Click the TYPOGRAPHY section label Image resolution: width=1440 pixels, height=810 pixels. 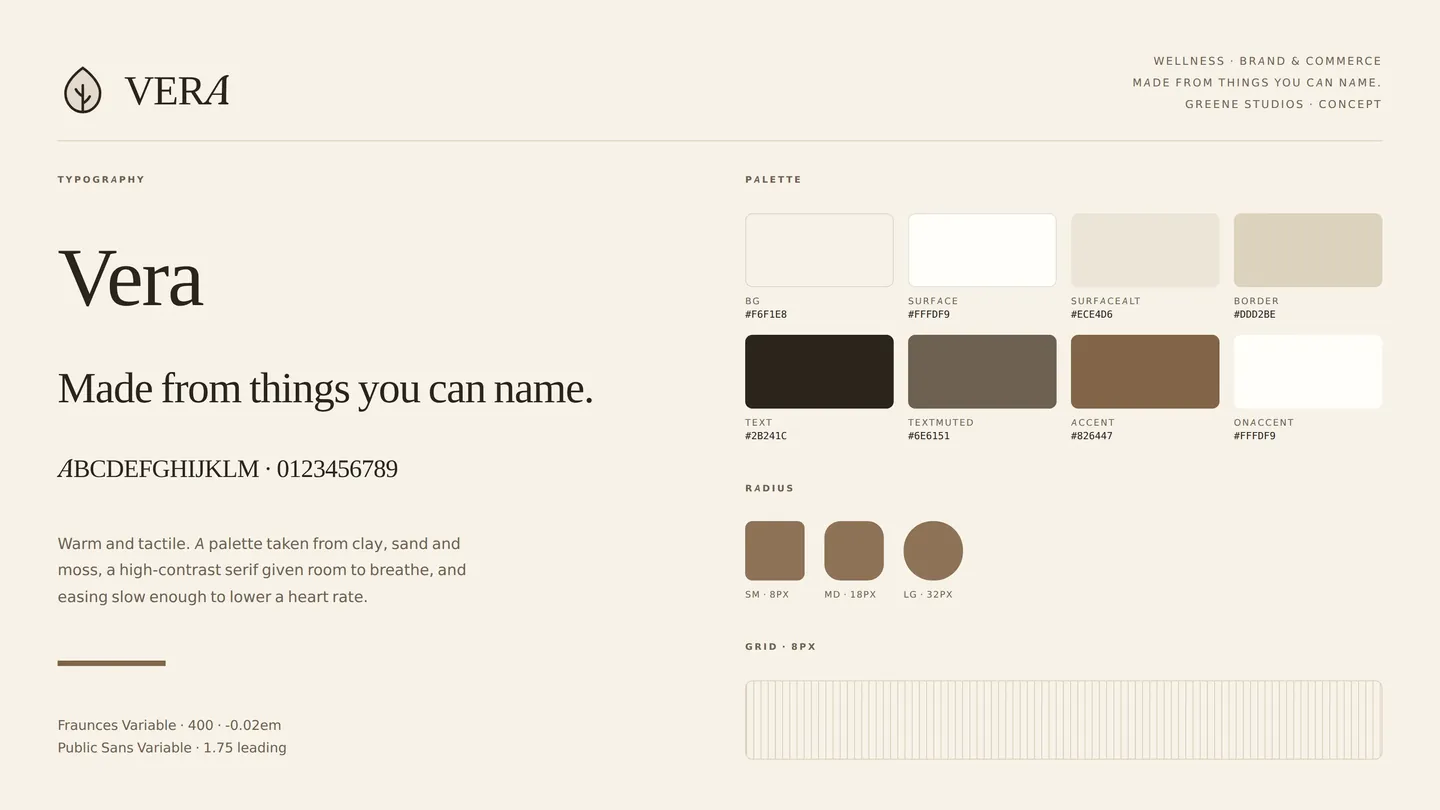pyautogui.click(x=101, y=180)
